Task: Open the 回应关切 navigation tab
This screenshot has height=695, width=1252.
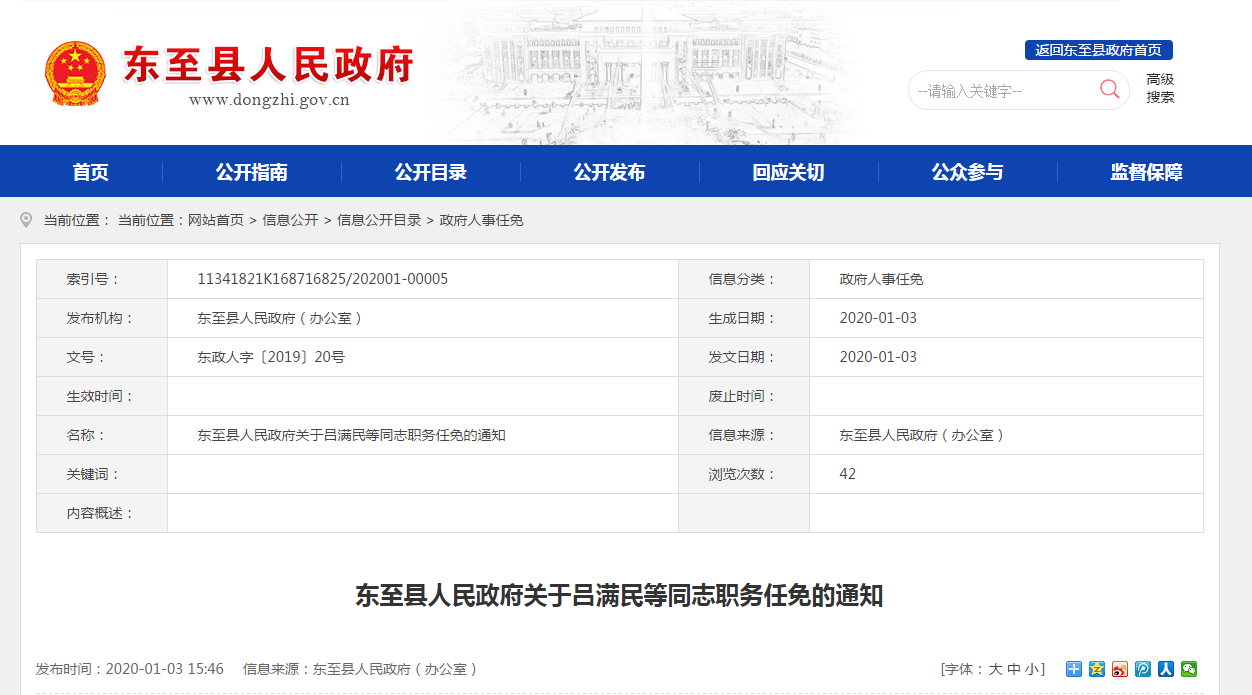Action: click(789, 172)
